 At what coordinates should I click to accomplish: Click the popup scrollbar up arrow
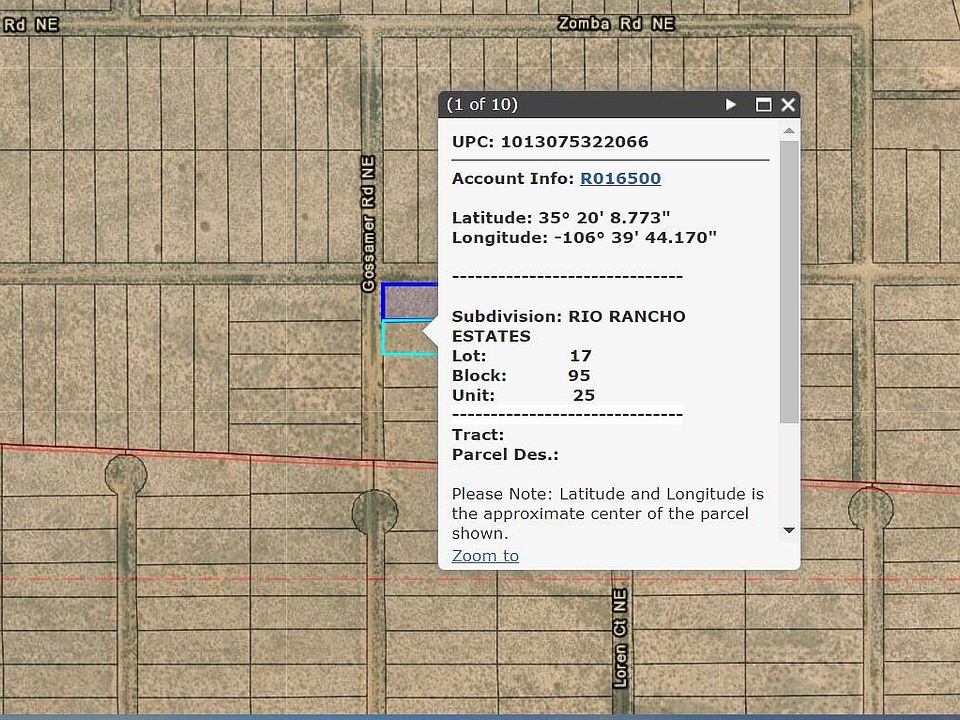[x=788, y=131]
